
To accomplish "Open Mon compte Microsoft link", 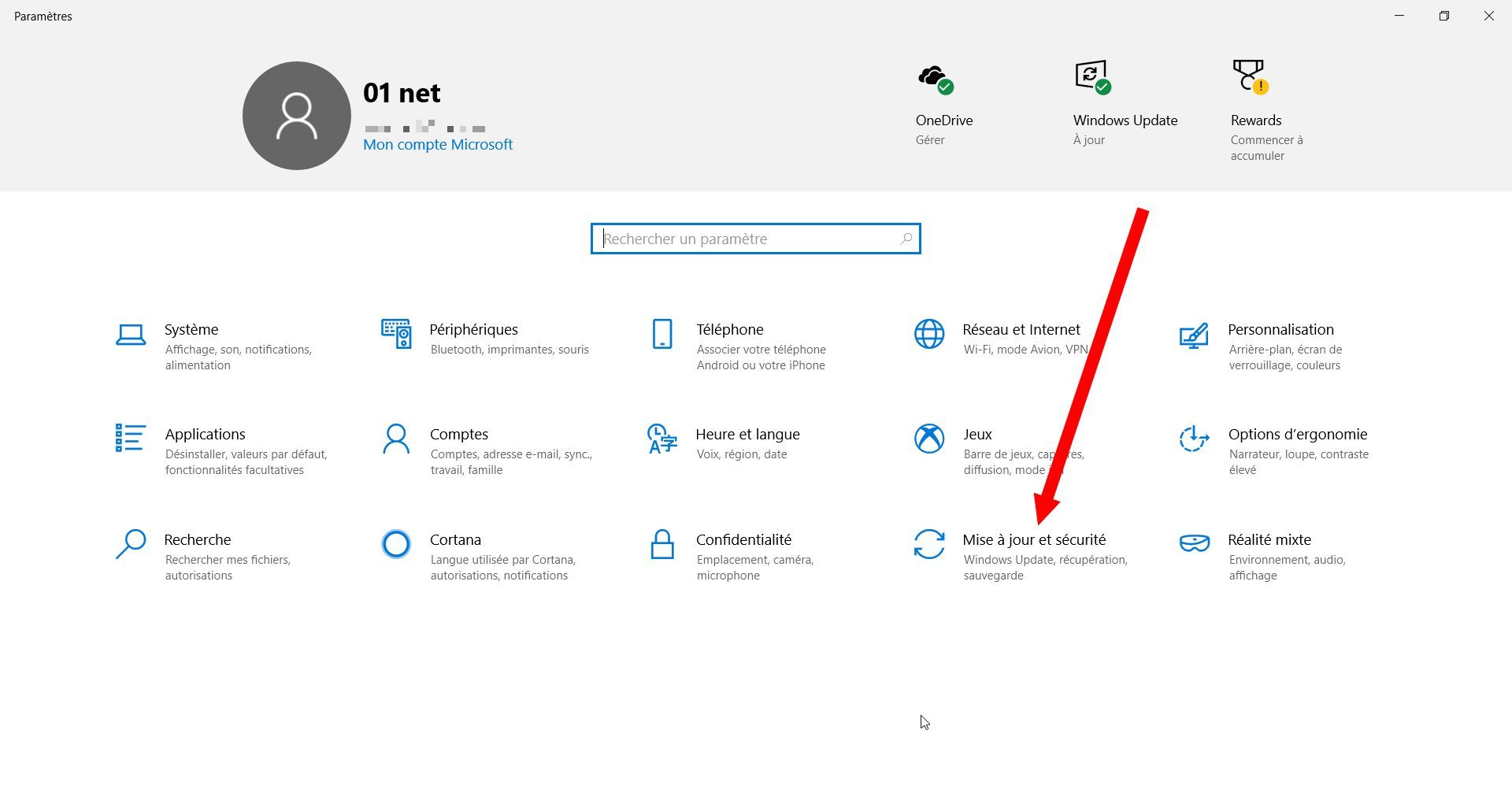I will point(438,145).
